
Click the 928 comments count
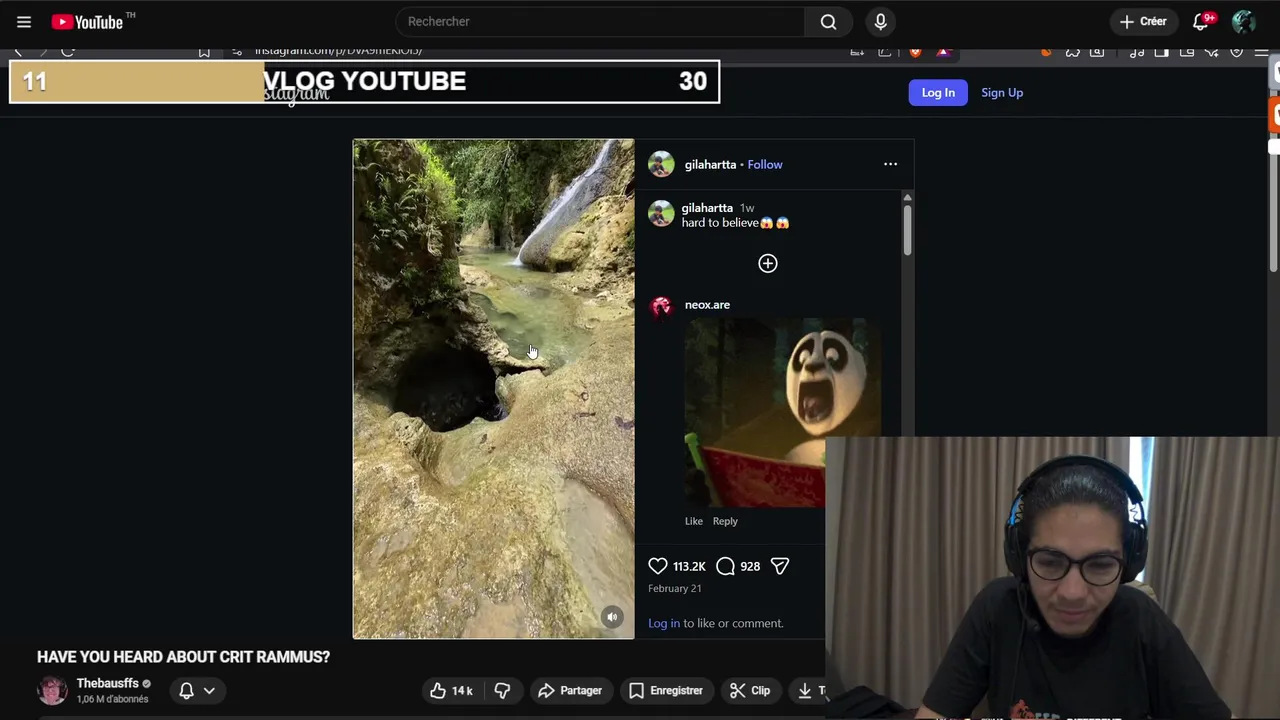click(x=750, y=566)
